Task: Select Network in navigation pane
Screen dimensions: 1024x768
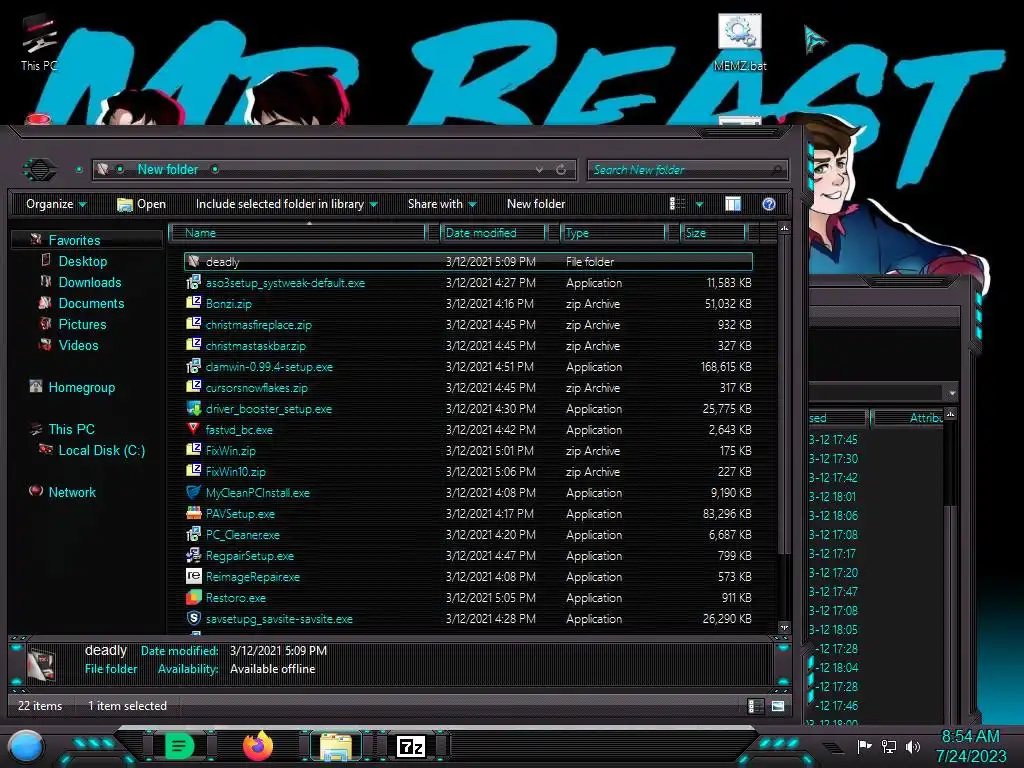Action: (x=72, y=492)
